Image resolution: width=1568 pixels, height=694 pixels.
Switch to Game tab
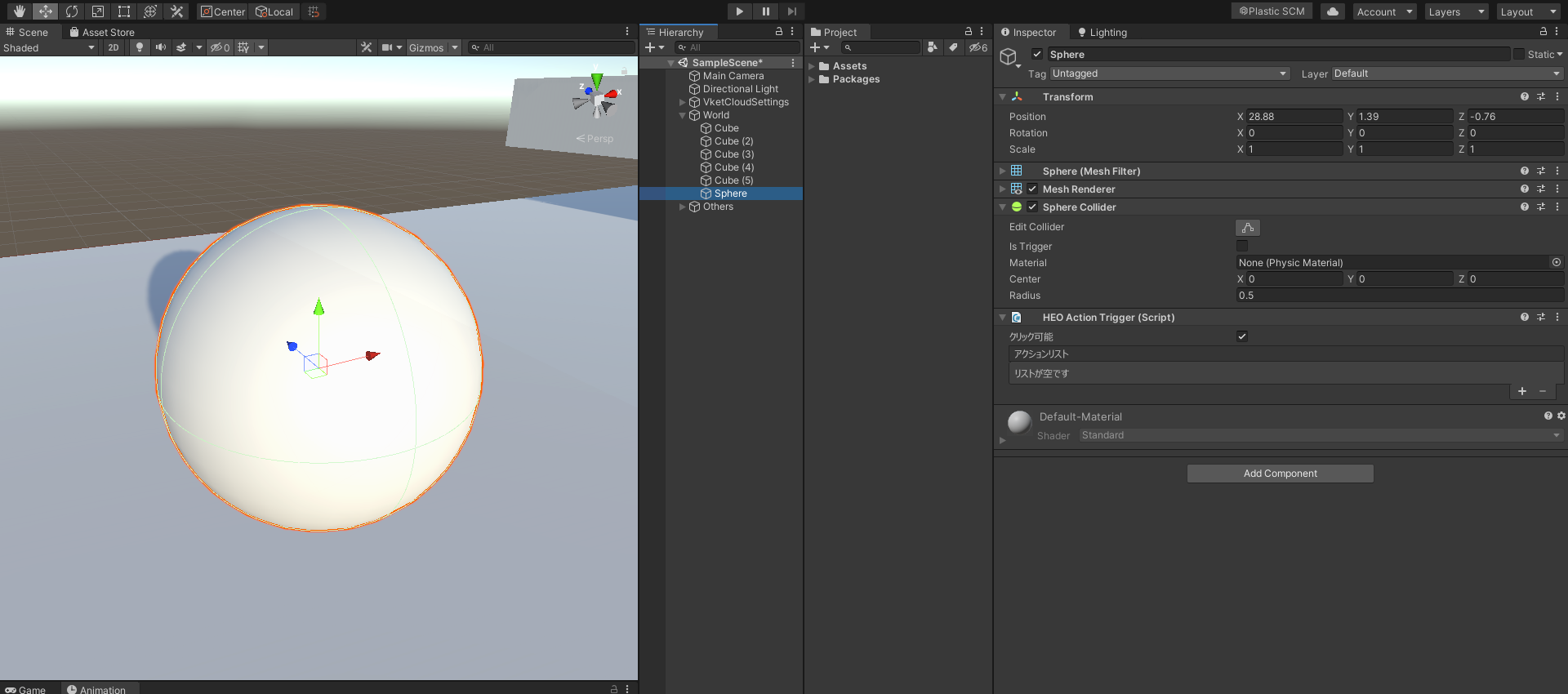25,689
